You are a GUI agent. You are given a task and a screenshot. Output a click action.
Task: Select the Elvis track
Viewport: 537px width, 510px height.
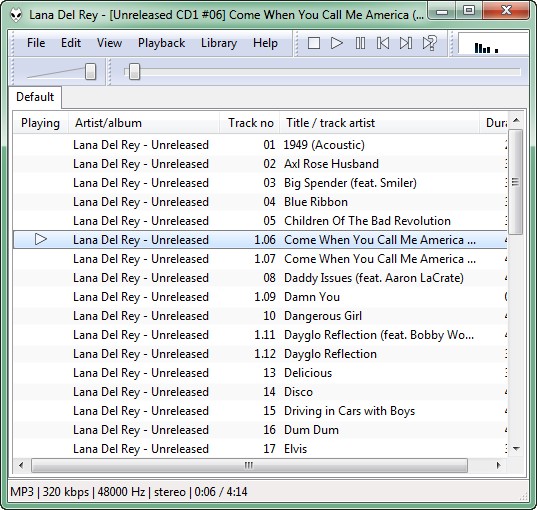click(x=260, y=449)
